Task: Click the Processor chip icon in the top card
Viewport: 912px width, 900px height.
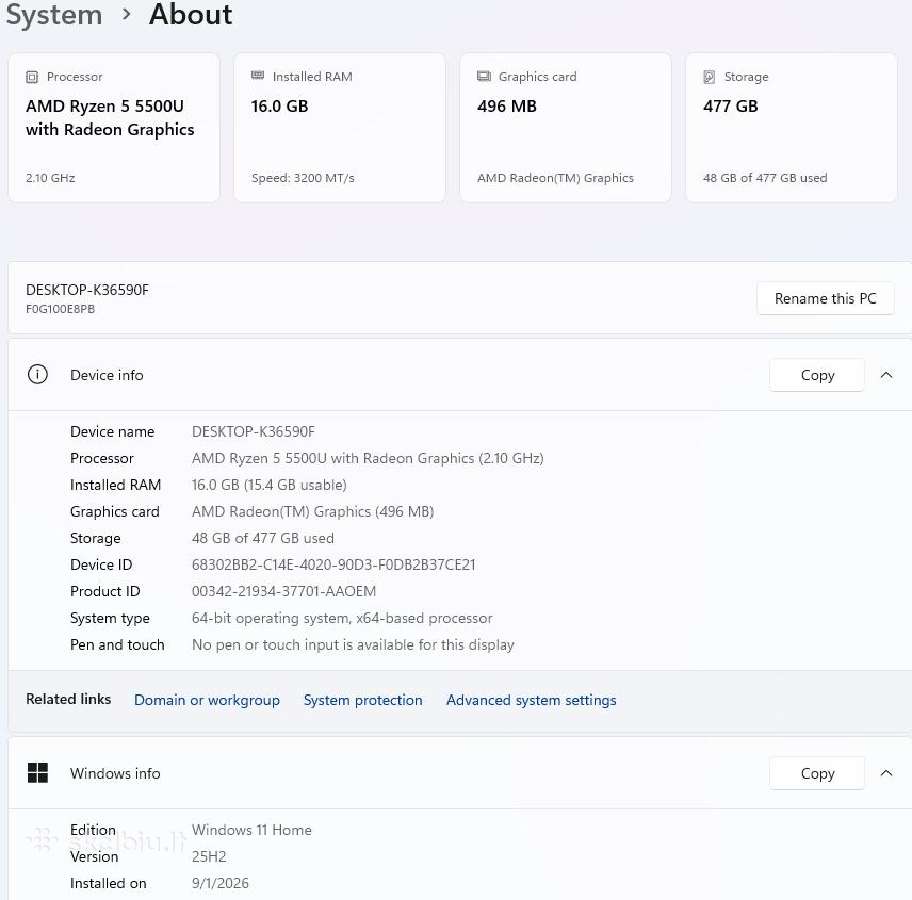Action: (x=32, y=77)
